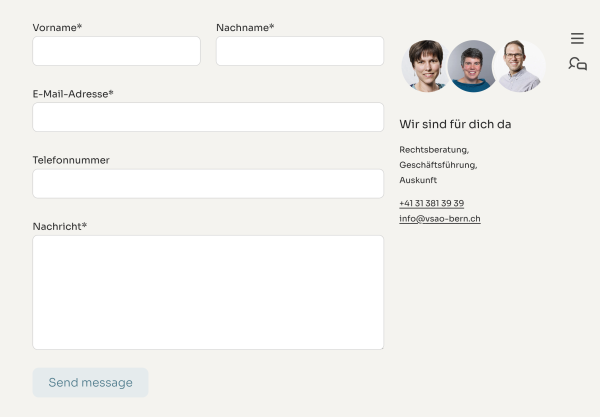Click the Vorname* field label
Image resolution: width=600 pixels, height=417 pixels.
point(57,28)
